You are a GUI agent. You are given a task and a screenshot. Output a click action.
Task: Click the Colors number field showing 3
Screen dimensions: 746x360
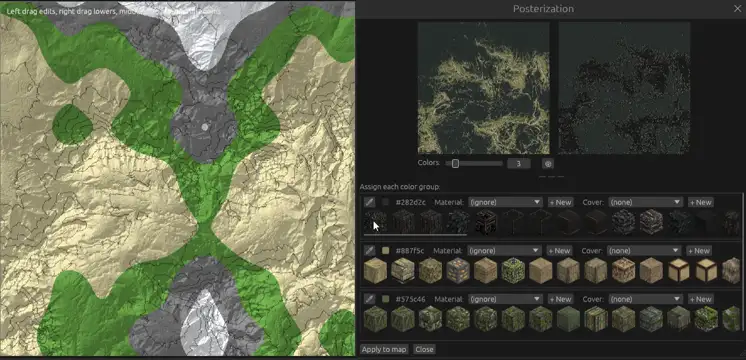tap(519, 164)
